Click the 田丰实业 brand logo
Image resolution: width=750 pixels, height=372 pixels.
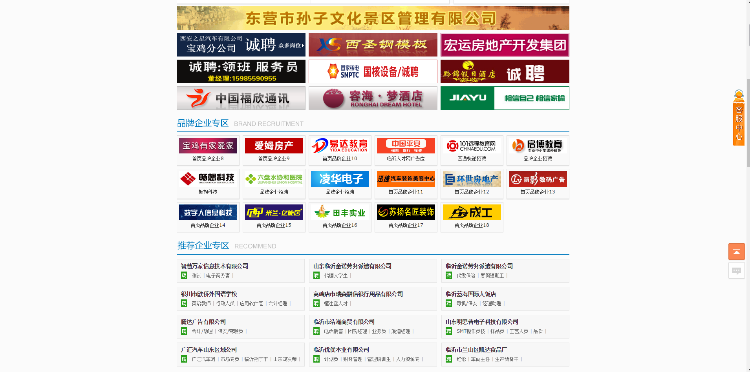(x=340, y=212)
